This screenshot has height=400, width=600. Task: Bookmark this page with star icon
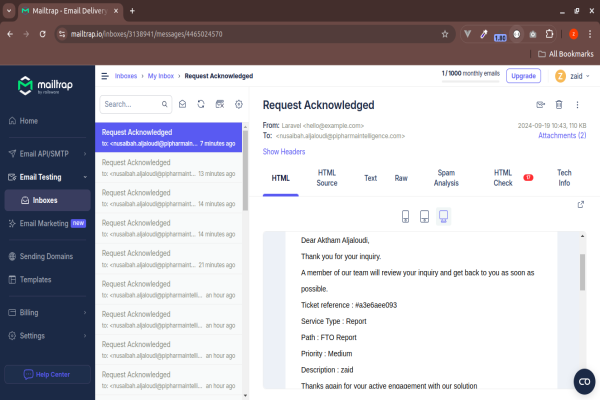coord(445,34)
